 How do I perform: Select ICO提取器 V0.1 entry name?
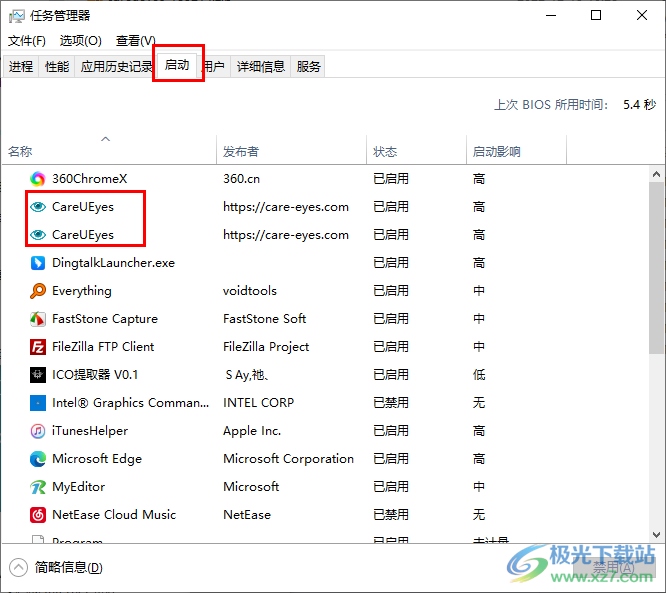[95, 375]
